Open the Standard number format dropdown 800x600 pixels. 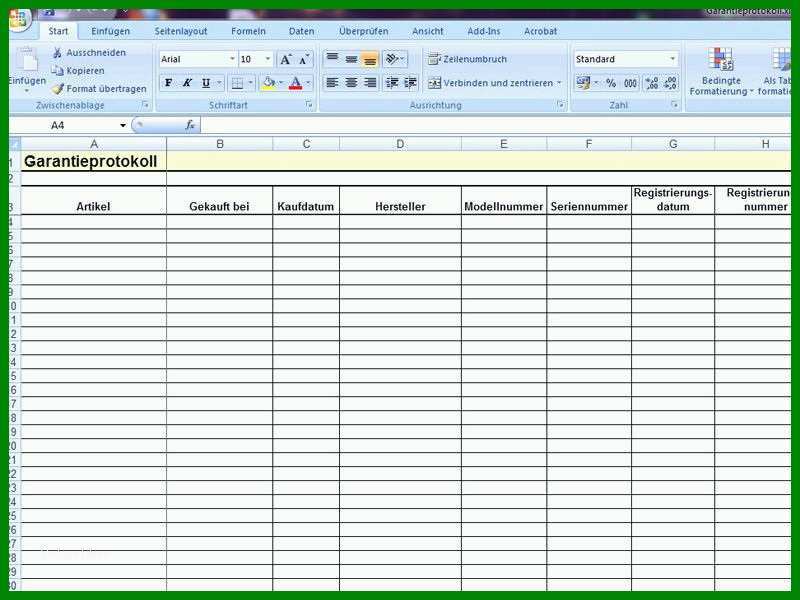click(x=672, y=59)
